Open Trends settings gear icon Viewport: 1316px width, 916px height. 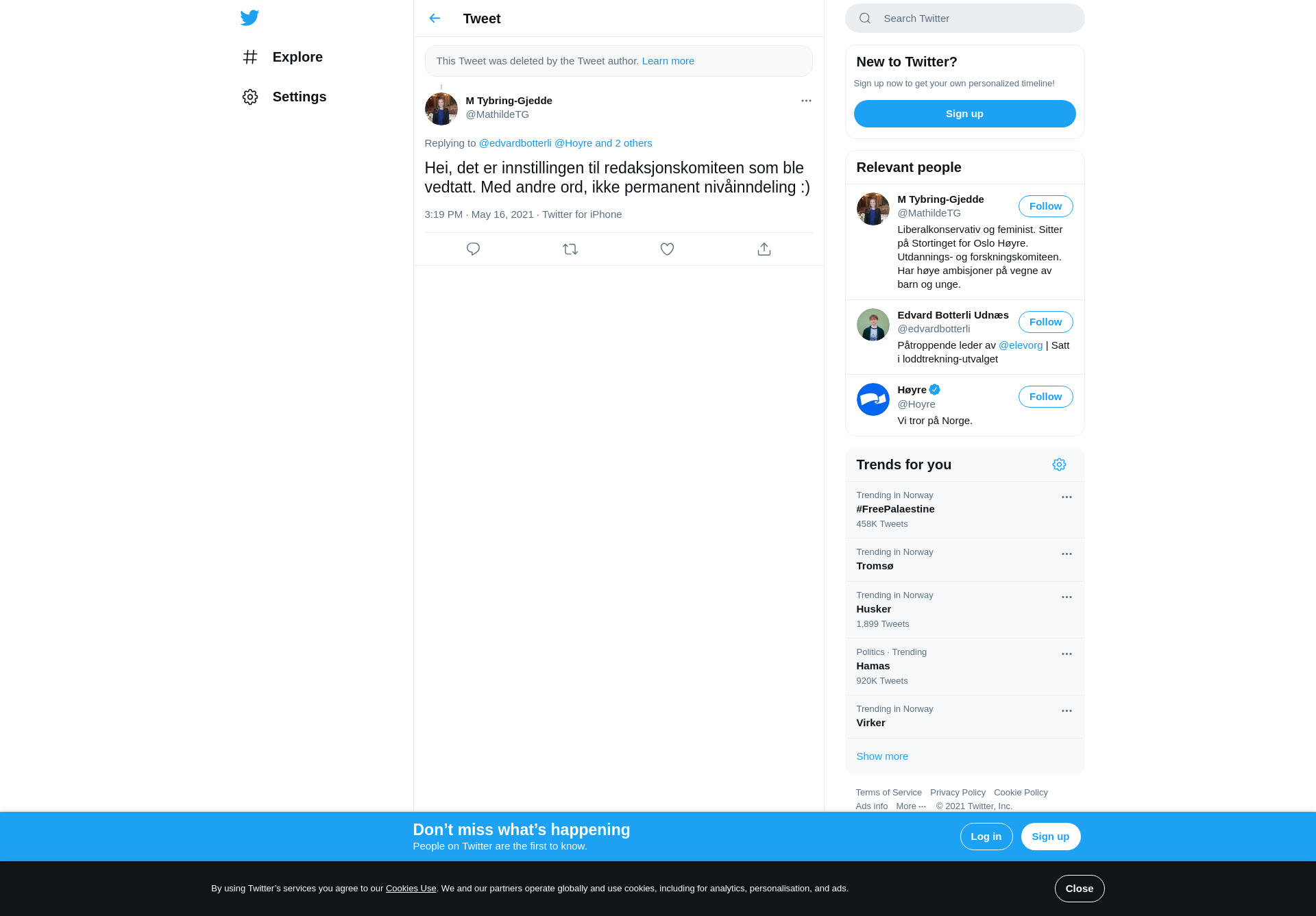tap(1059, 465)
